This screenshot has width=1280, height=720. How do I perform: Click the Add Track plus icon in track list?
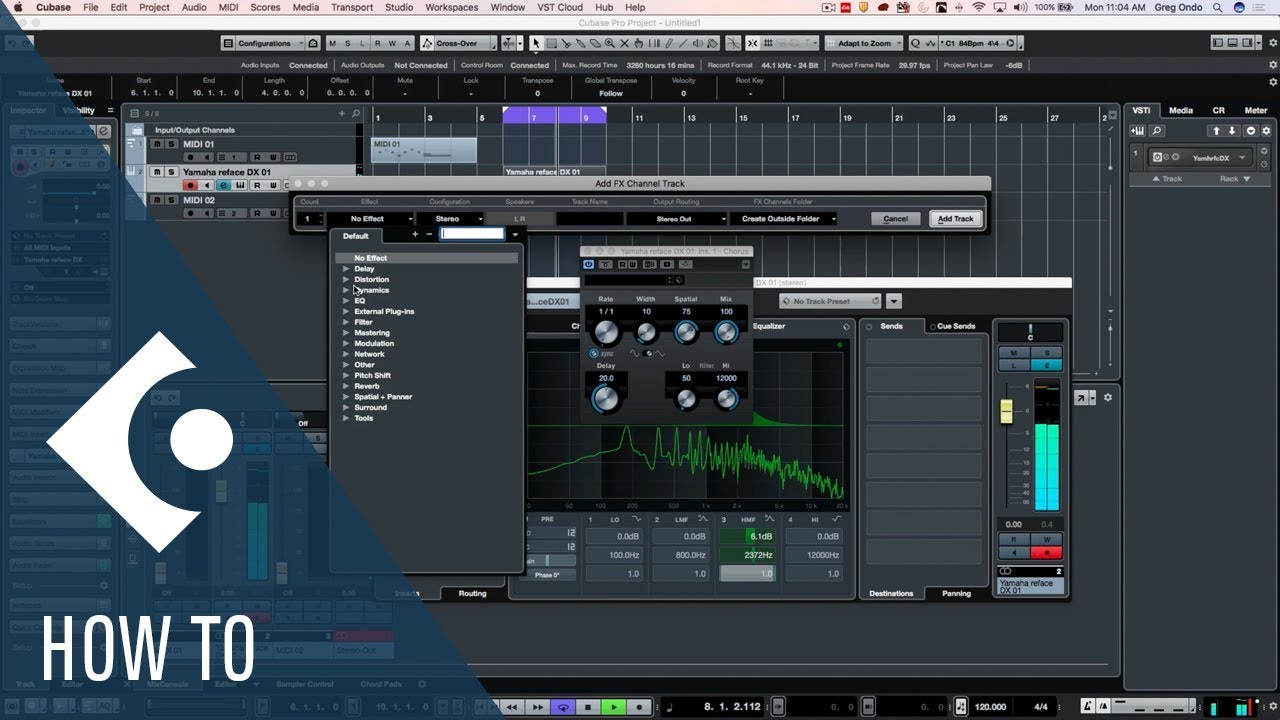(341, 113)
